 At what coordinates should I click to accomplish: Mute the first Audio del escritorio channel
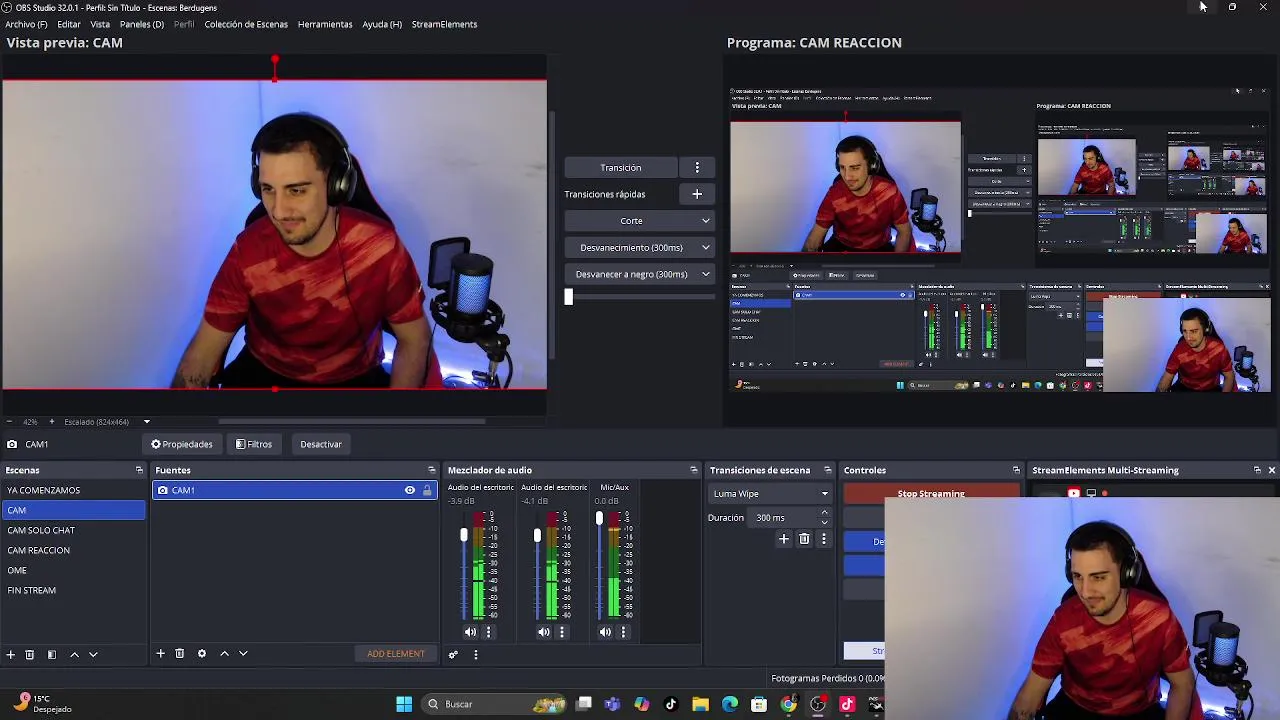click(471, 632)
